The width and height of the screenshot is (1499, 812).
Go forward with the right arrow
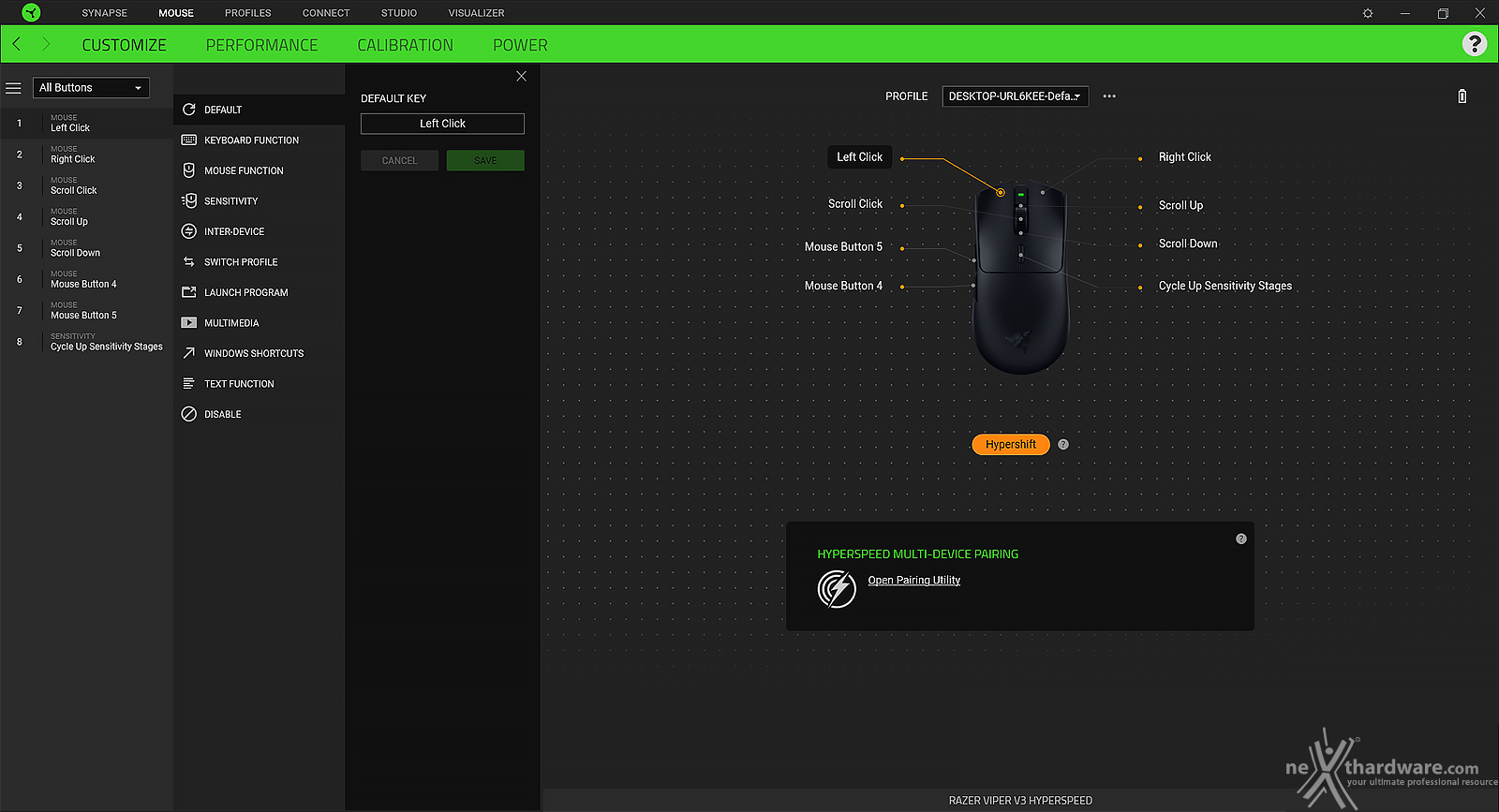pos(46,44)
